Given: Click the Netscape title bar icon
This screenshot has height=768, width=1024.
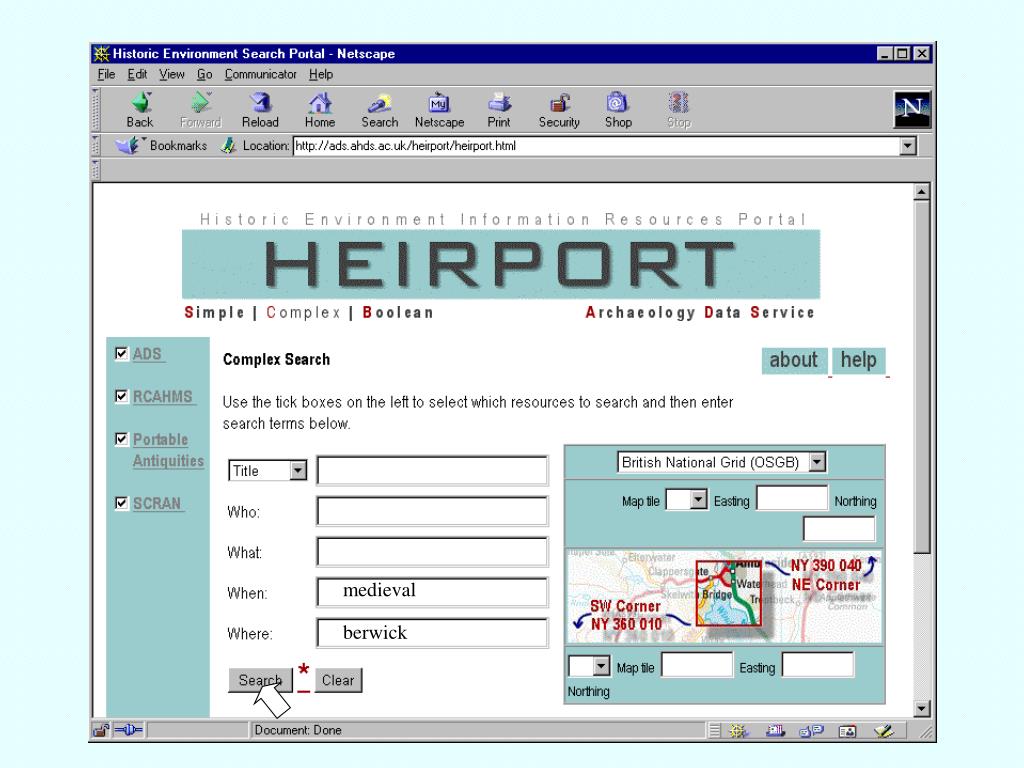Looking at the screenshot, I should (x=101, y=54).
